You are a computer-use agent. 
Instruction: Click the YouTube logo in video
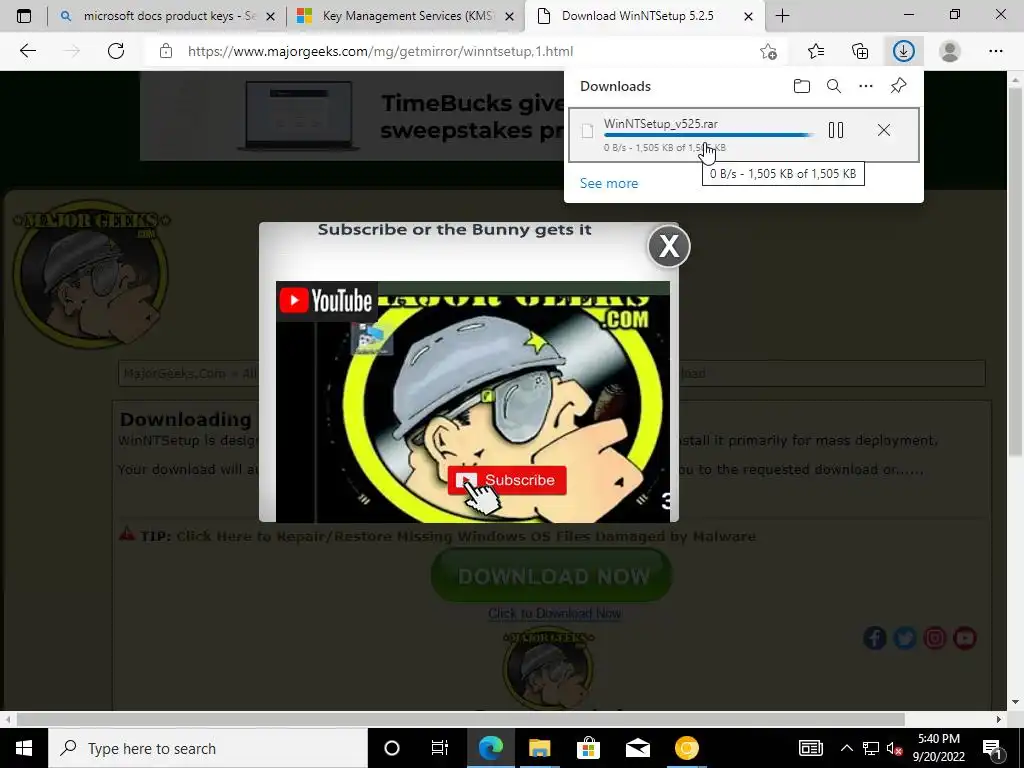coord(326,300)
